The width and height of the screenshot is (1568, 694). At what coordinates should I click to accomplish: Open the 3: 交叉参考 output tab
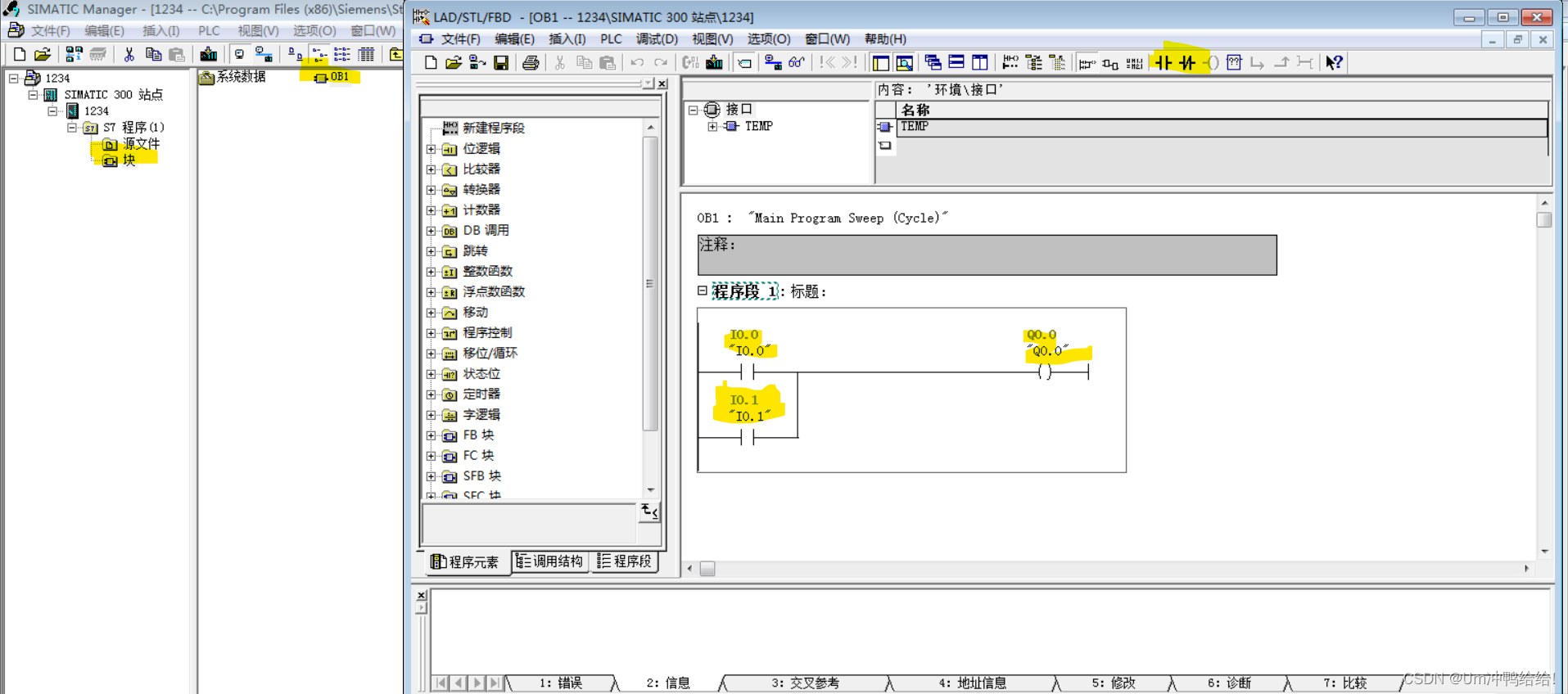pos(805,683)
